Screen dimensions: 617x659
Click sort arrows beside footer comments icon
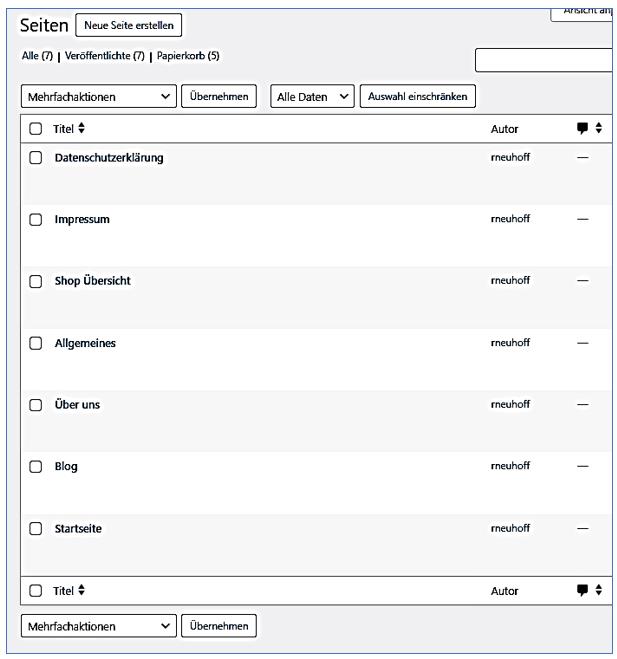pyautogui.click(x=599, y=590)
